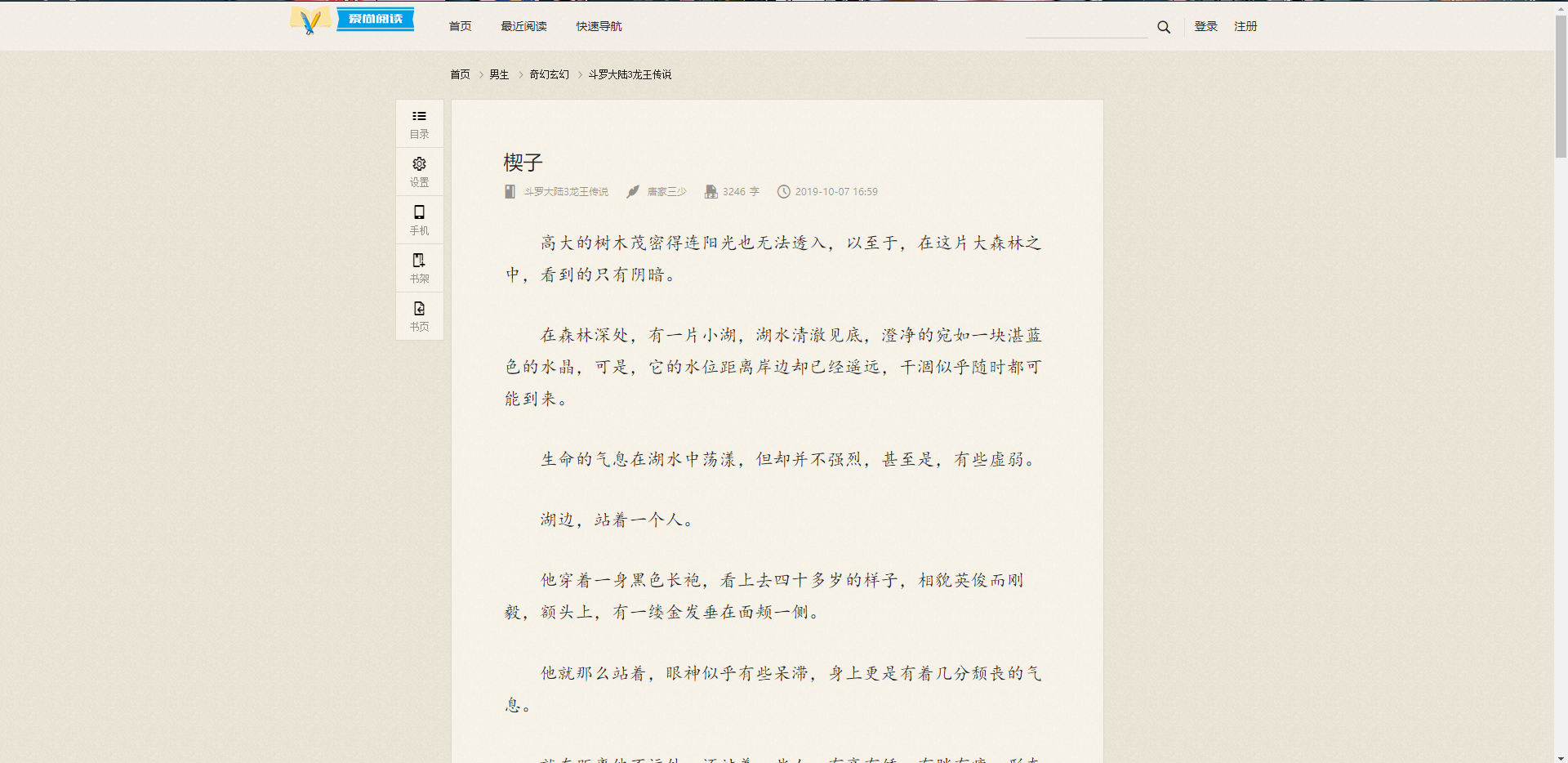Image resolution: width=1568 pixels, height=763 pixels.
Task: Open 快速导航 in the navigation bar
Action: pyautogui.click(x=599, y=26)
